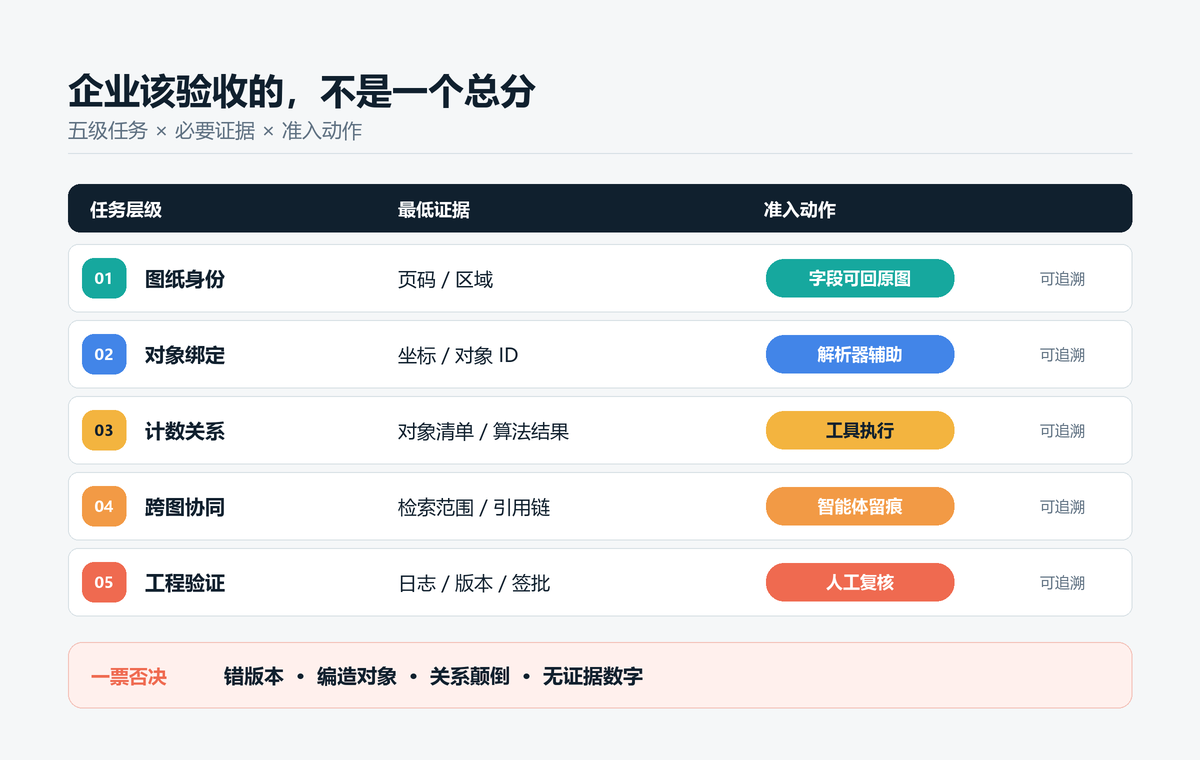Click the 一票否决 label
This screenshot has height=760, width=1200.
pyautogui.click(x=128, y=676)
